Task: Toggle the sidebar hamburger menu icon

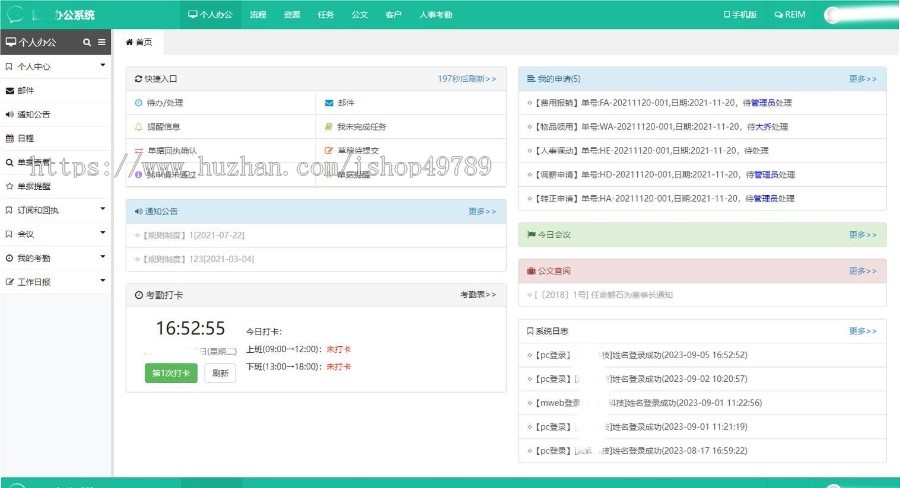Action: click(x=102, y=42)
